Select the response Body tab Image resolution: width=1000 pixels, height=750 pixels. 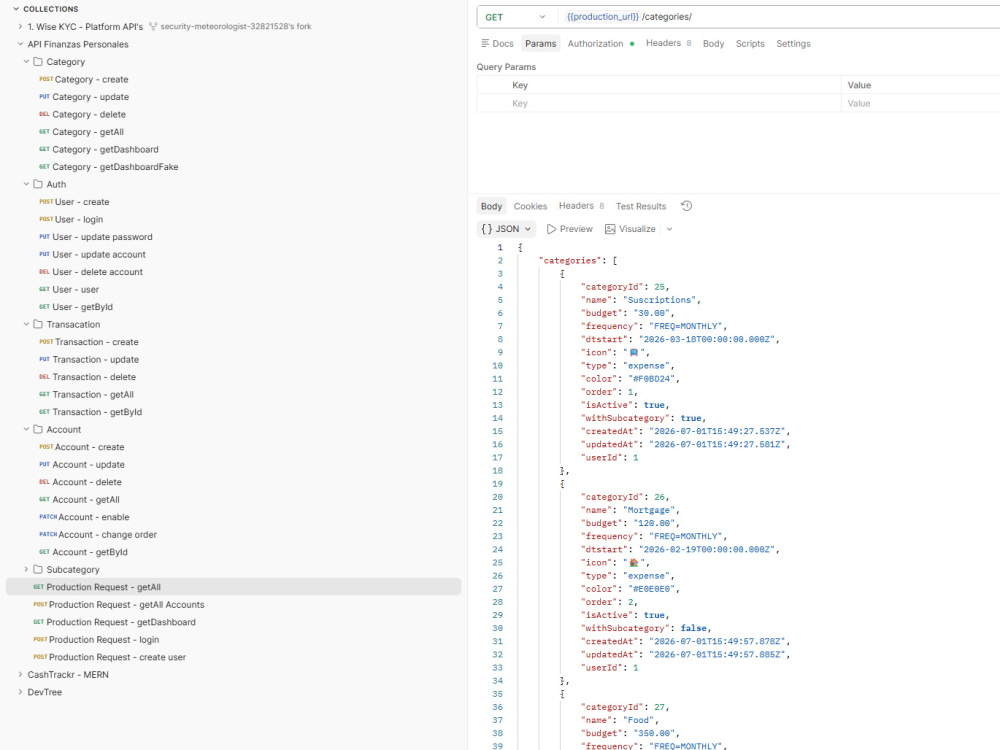coord(491,206)
